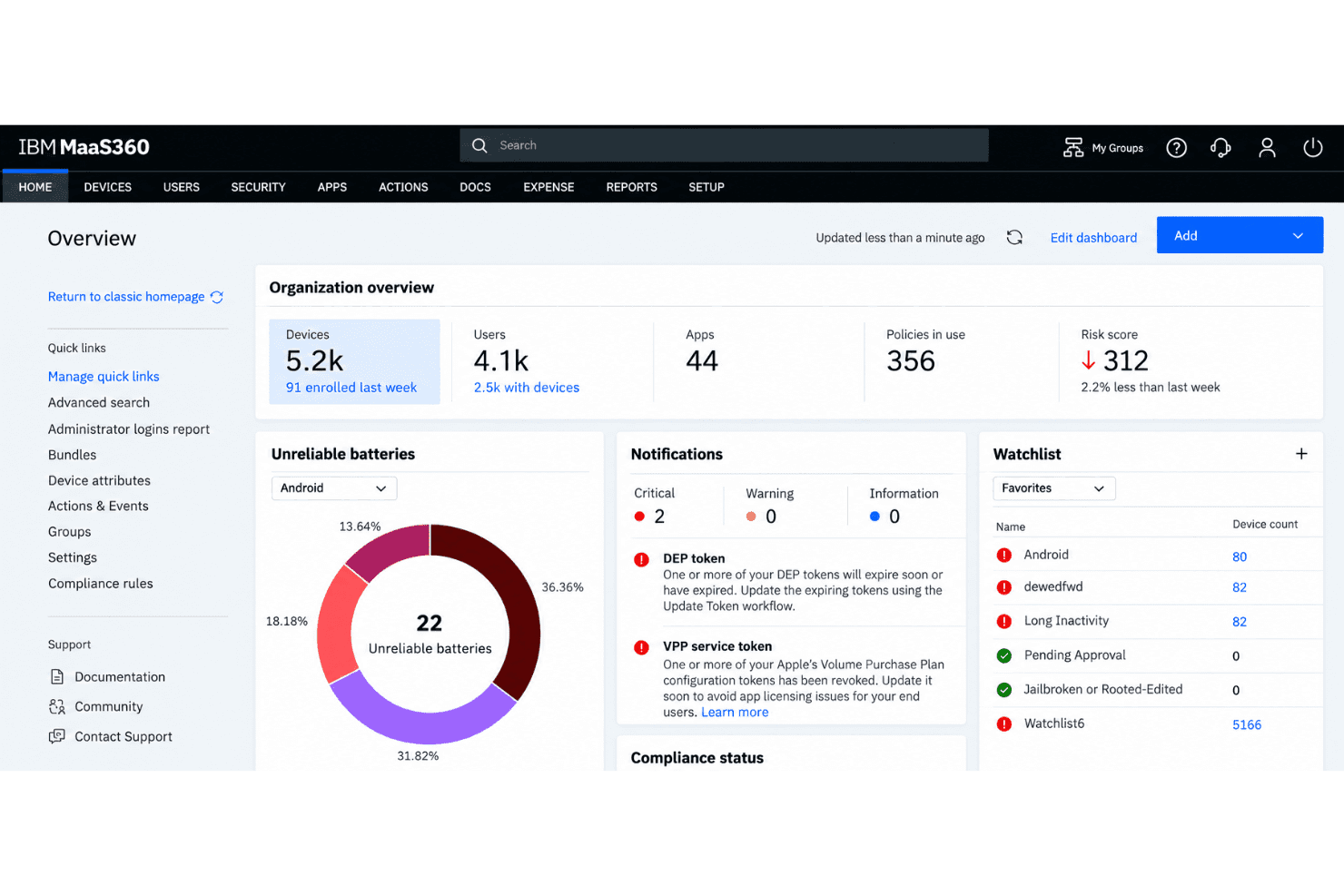Open the Advanced search quick link
Viewport: 1344px width, 896px height.
pyautogui.click(x=99, y=403)
